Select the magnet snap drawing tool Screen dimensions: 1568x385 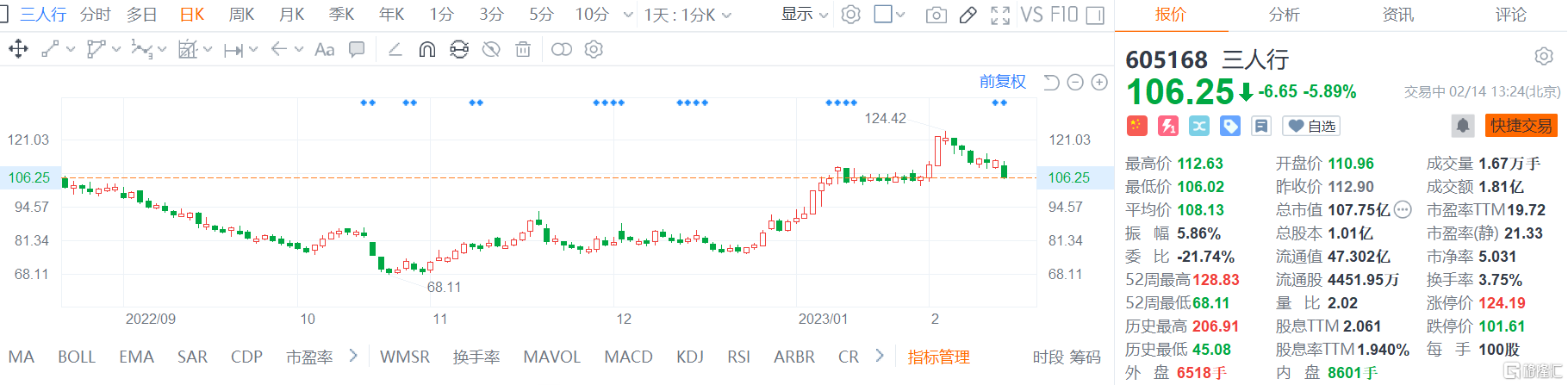point(426,50)
